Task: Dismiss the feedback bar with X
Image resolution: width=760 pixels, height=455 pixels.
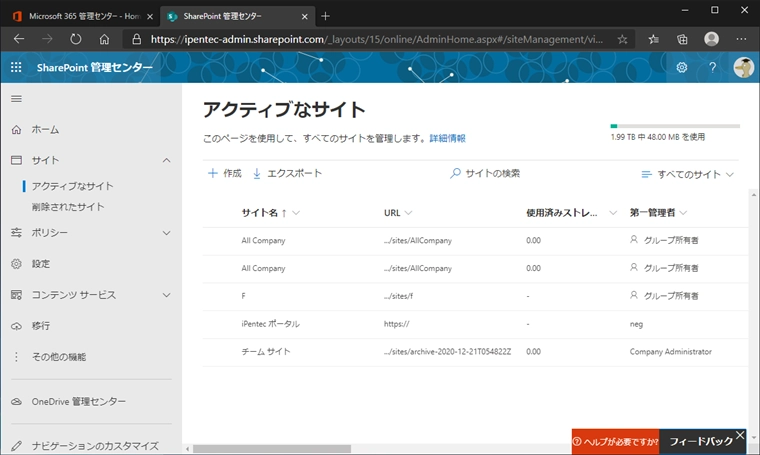Action: click(x=740, y=435)
